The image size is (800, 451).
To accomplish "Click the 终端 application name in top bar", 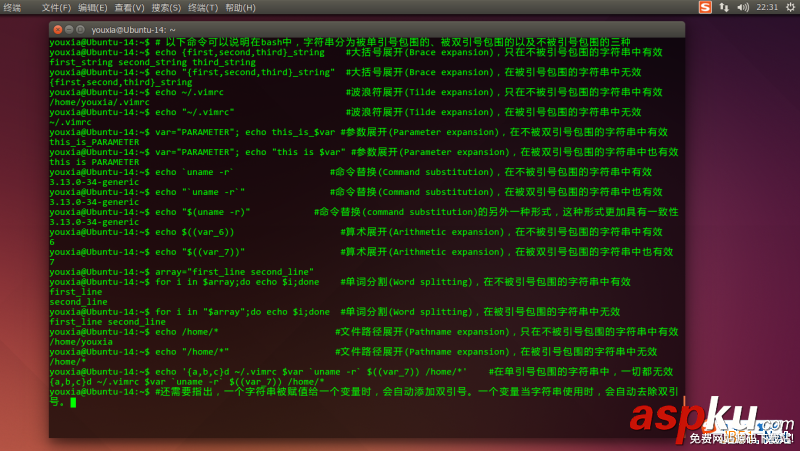I will [12, 8].
